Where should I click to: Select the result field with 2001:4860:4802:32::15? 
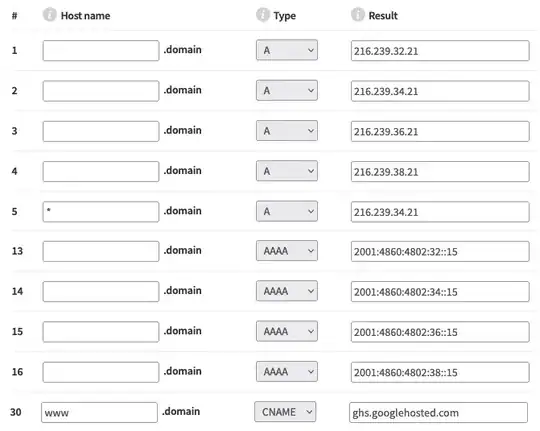440,252
